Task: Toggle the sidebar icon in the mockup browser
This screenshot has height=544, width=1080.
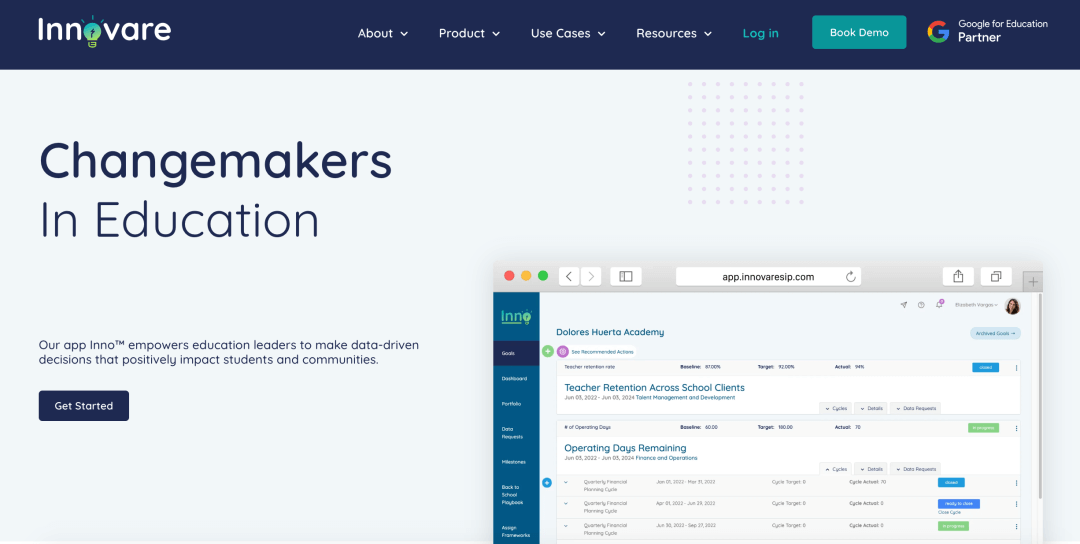Action: [x=625, y=276]
